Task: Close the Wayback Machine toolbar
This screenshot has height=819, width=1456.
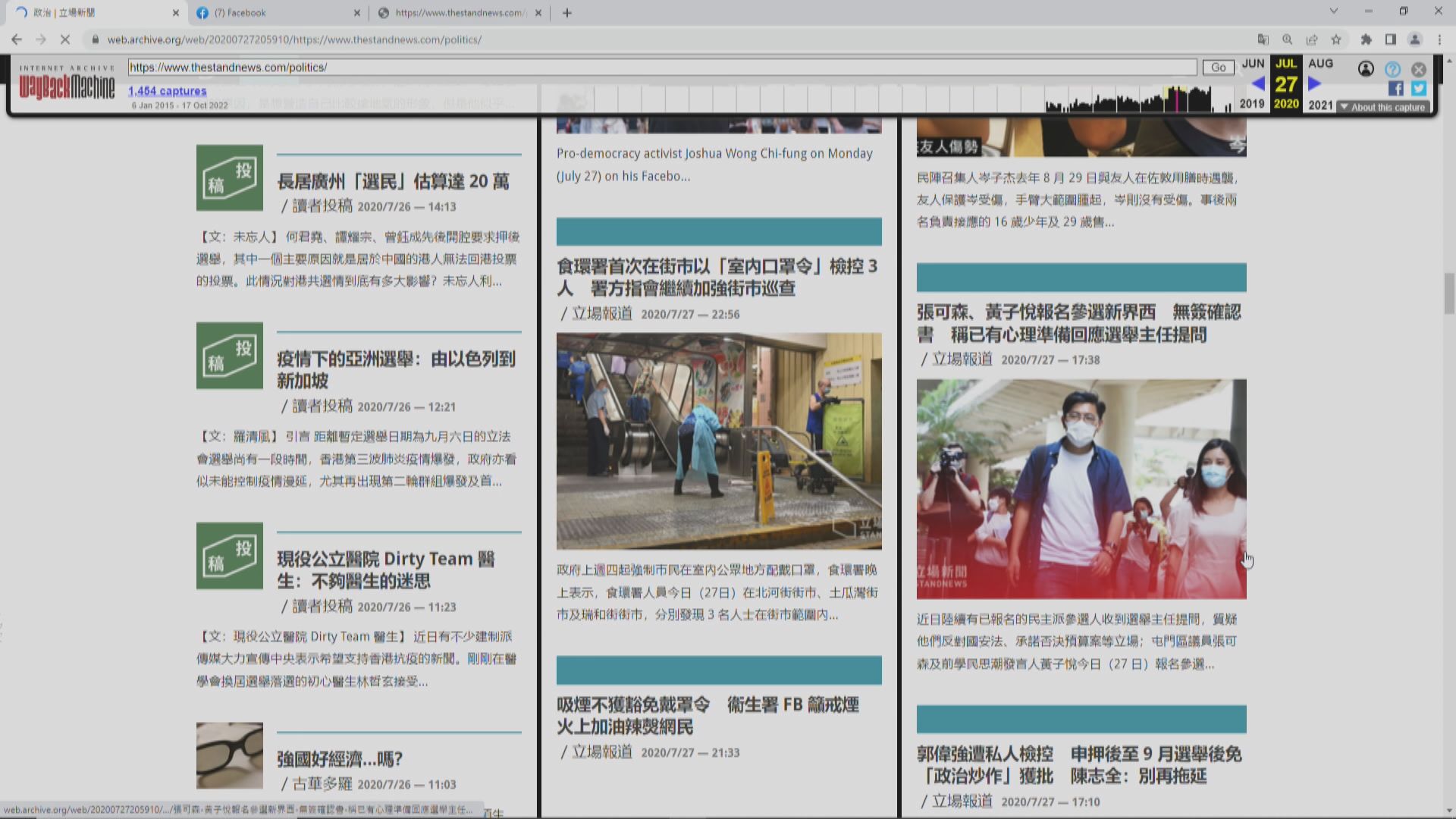Action: 1418,69
